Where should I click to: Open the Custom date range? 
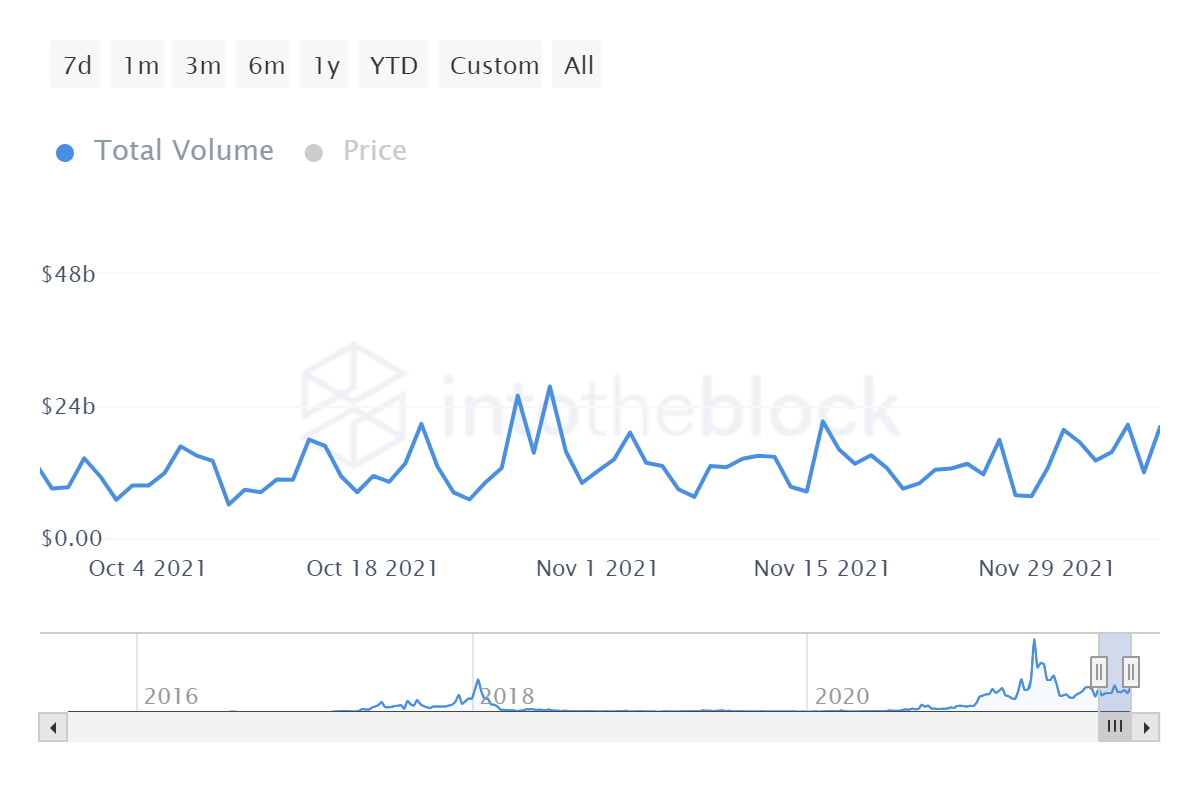pyautogui.click(x=492, y=65)
